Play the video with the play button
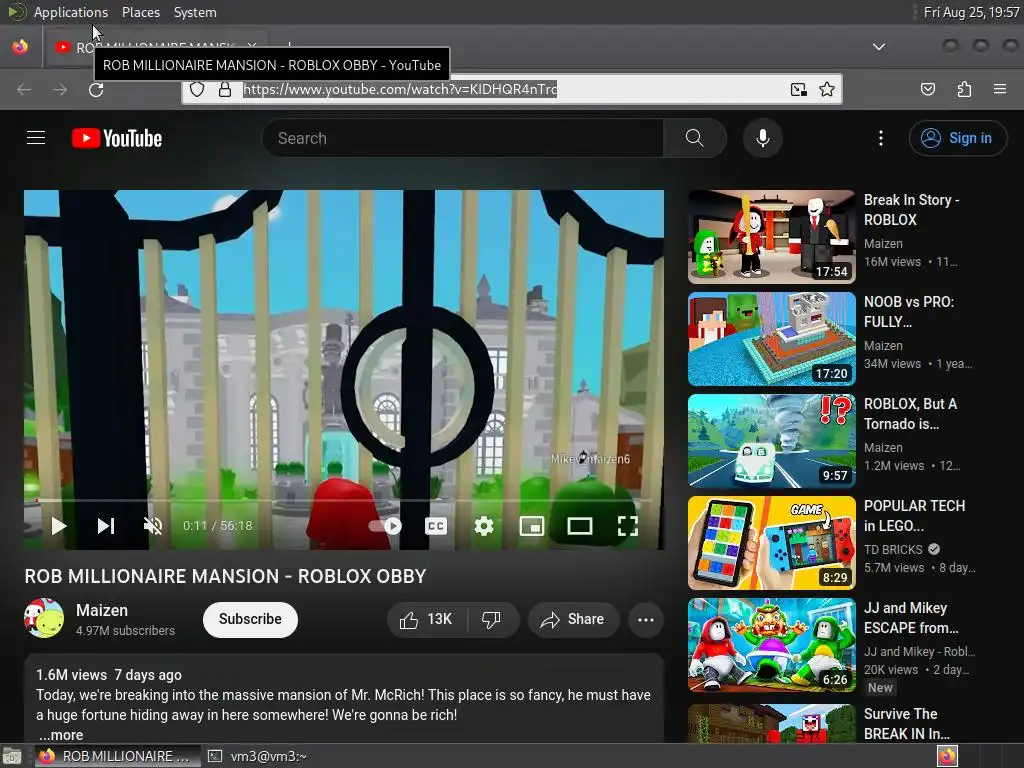 pyautogui.click(x=59, y=526)
